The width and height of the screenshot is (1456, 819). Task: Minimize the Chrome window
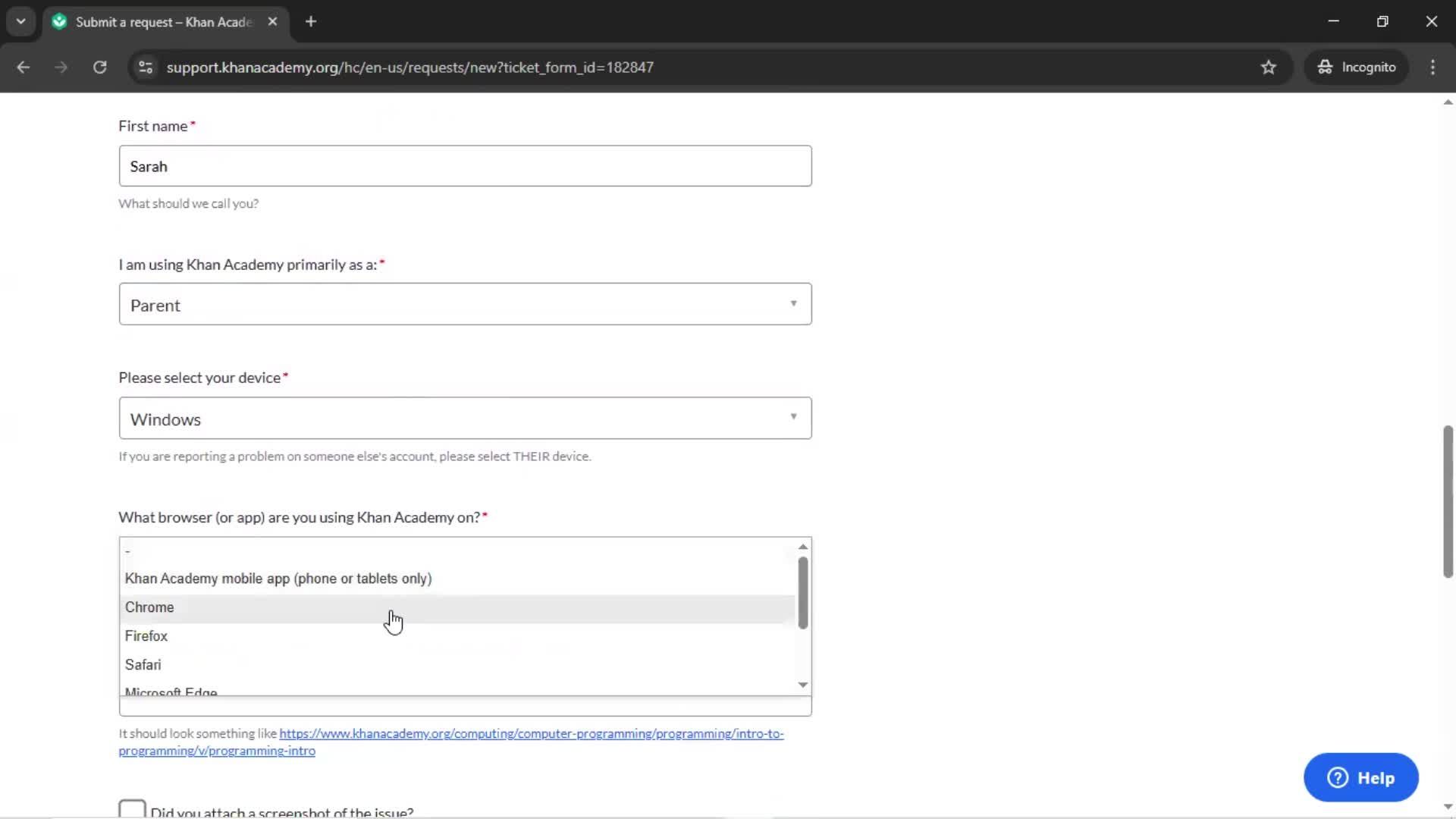click(1333, 21)
